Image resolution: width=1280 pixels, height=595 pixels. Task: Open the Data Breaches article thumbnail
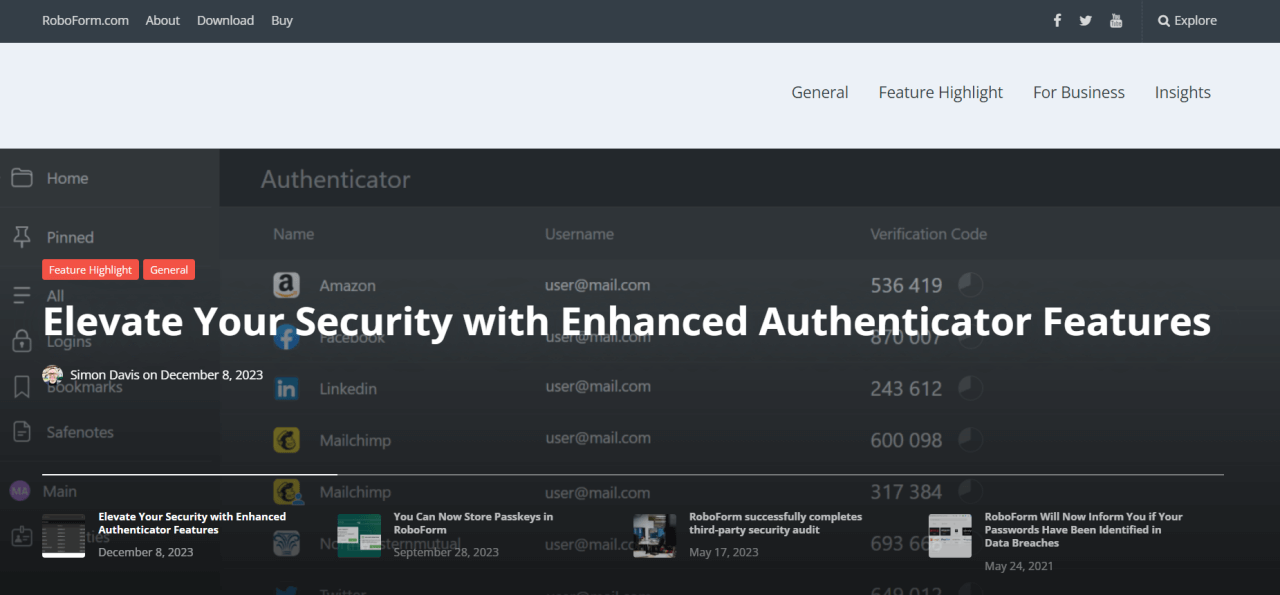[x=950, y=535]
